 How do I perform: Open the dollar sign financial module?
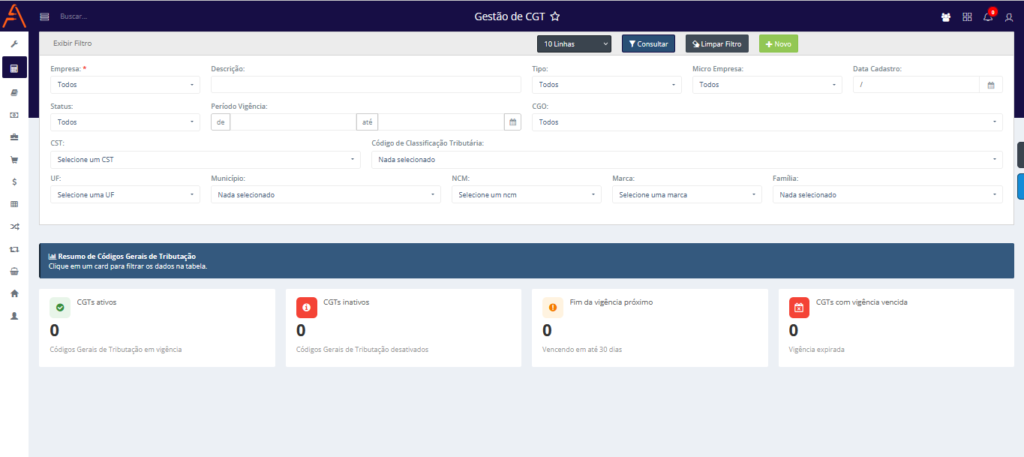14,182
